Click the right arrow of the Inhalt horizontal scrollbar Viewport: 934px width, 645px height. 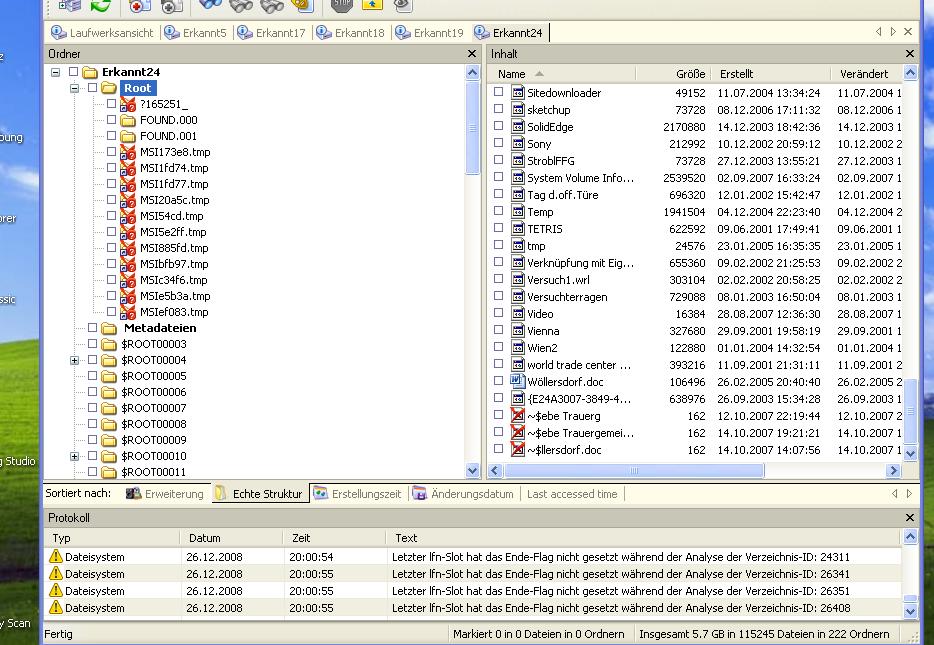[893, 470]
